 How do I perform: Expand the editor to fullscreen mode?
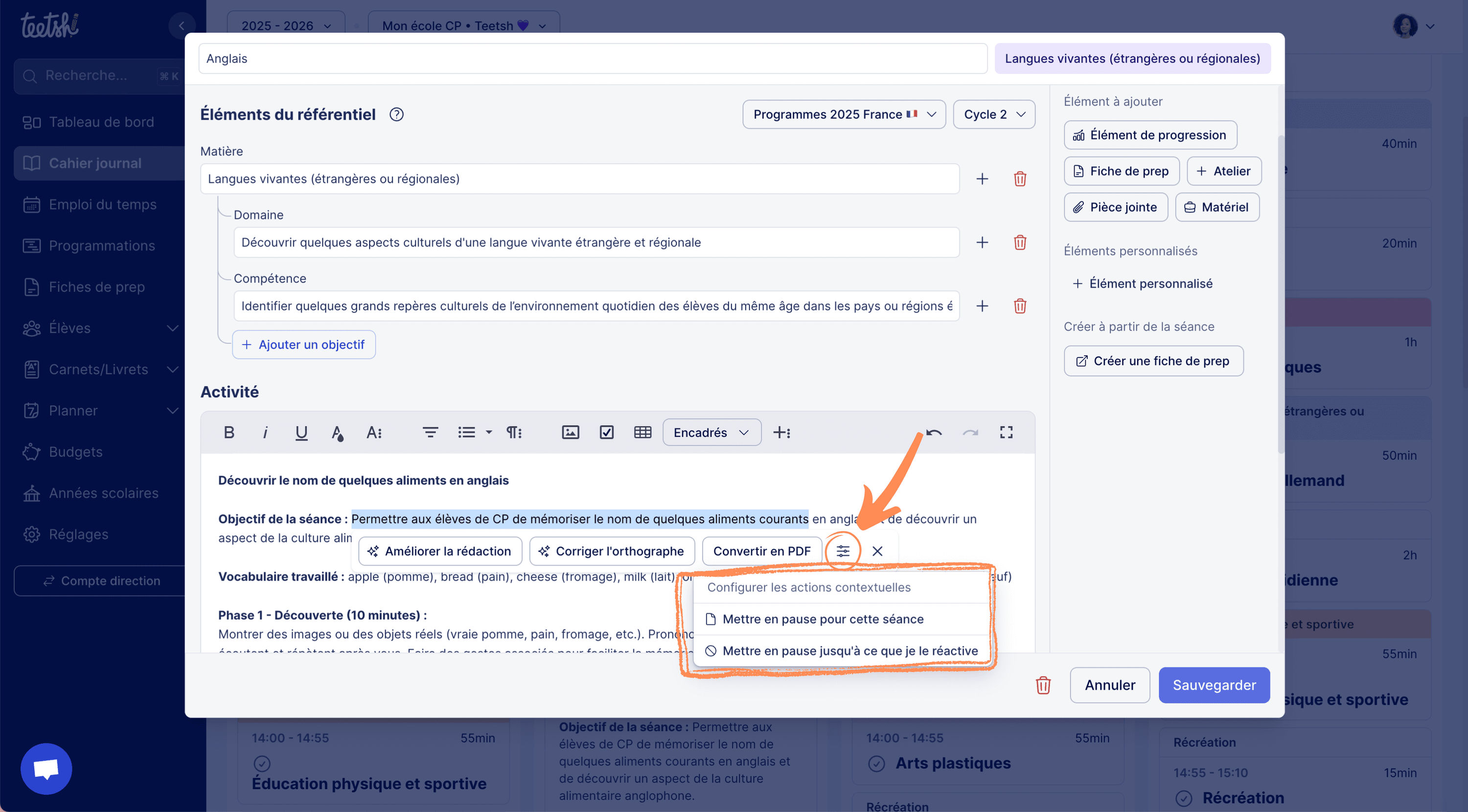[x=1007, y=432]
